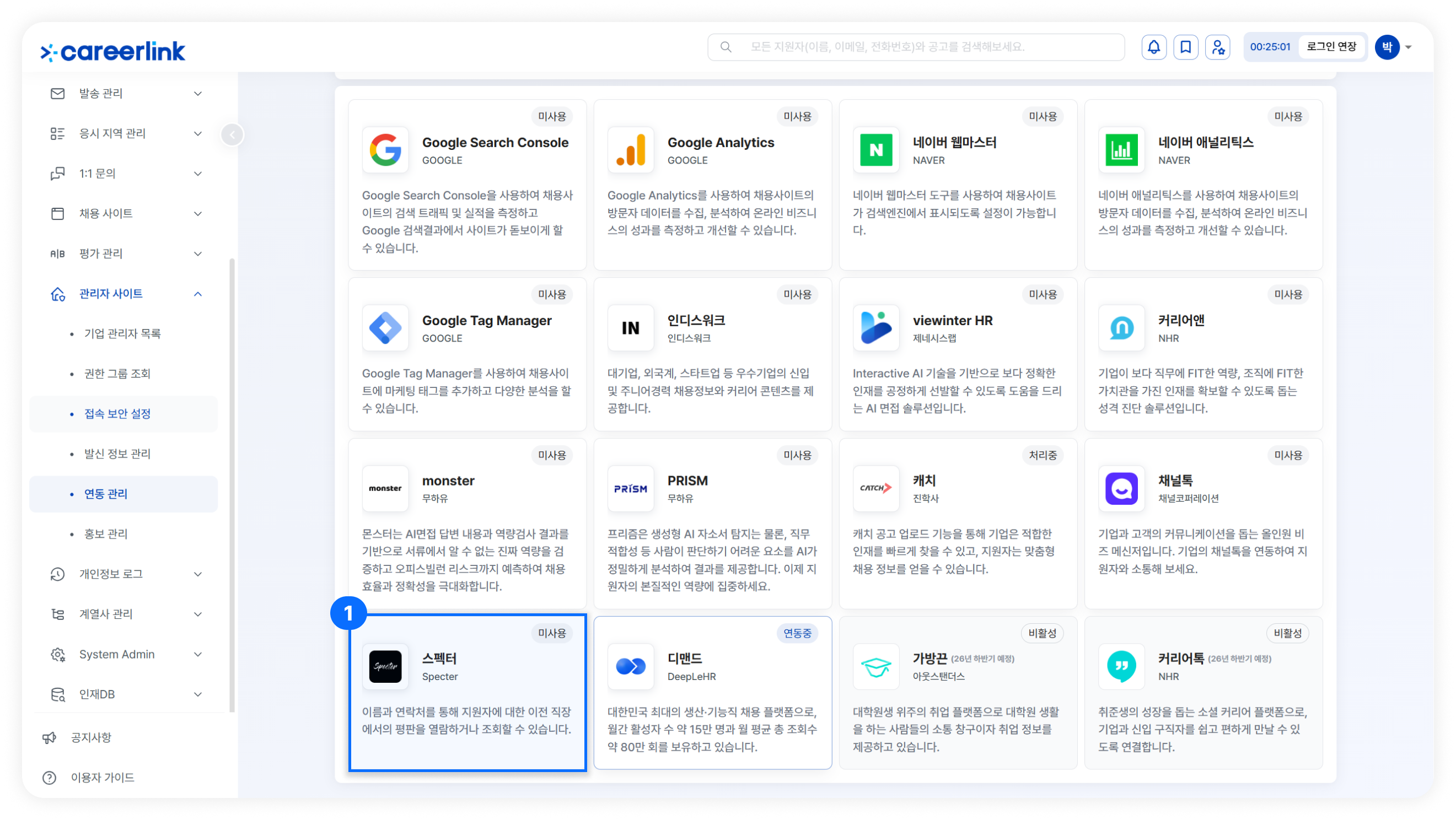1456x820 pixels.
Task: Click the careerlink logo
Action: [x=112, y=51]
